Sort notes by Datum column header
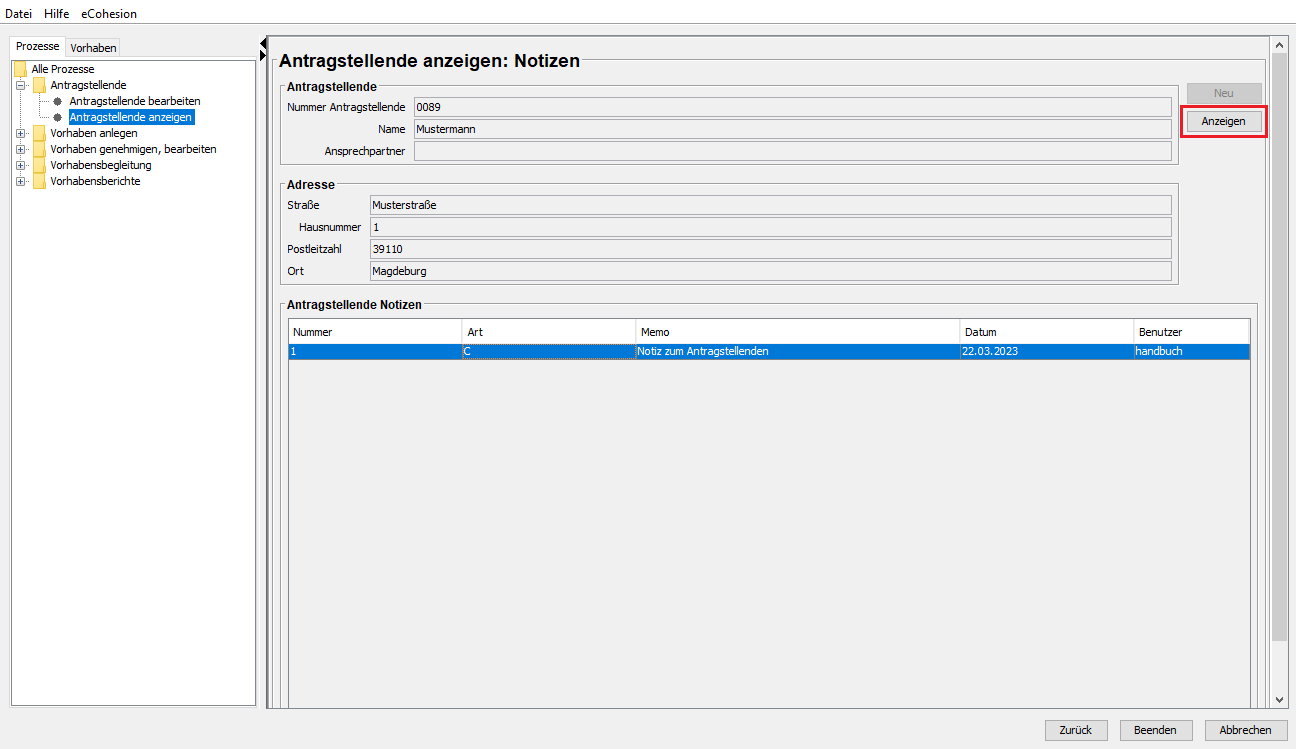The height and width of the screenshot is (749, 1296). (1047, 332)
